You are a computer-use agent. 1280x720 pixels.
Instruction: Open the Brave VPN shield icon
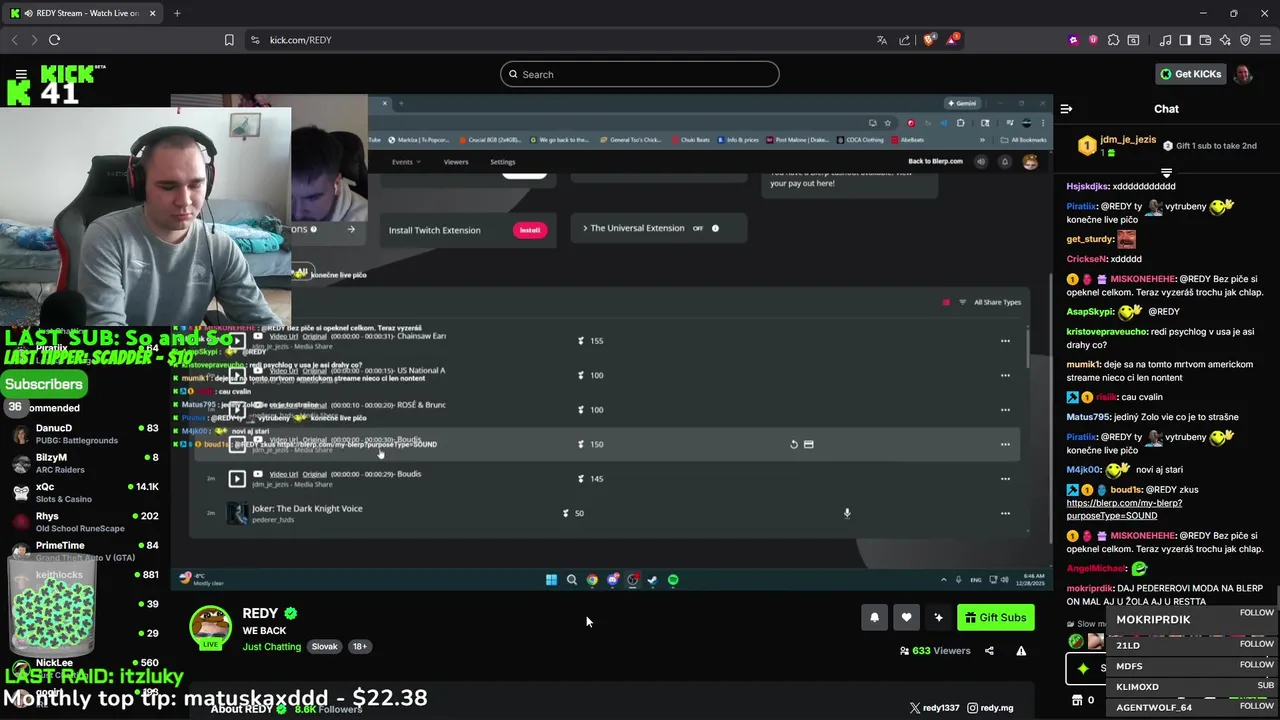(1245, 40)
